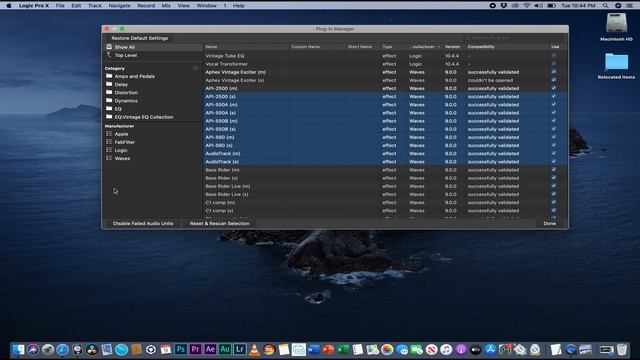Select the Apple manufacturer list icon
Screen dimensions: 640x360
click(109, 134)
